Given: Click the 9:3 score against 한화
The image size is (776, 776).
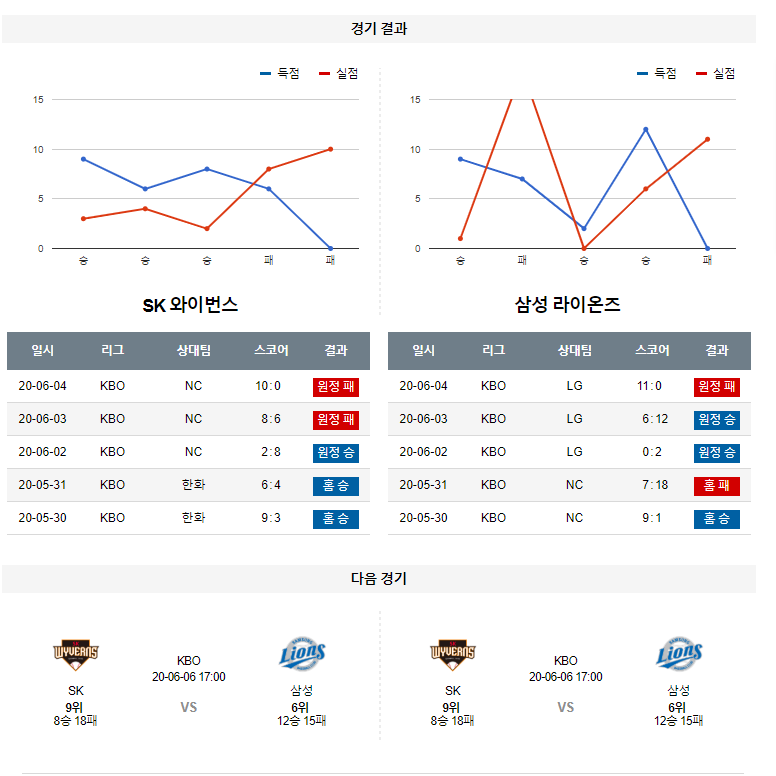Looking at the screenshot, I should click(x=271, y=518).
